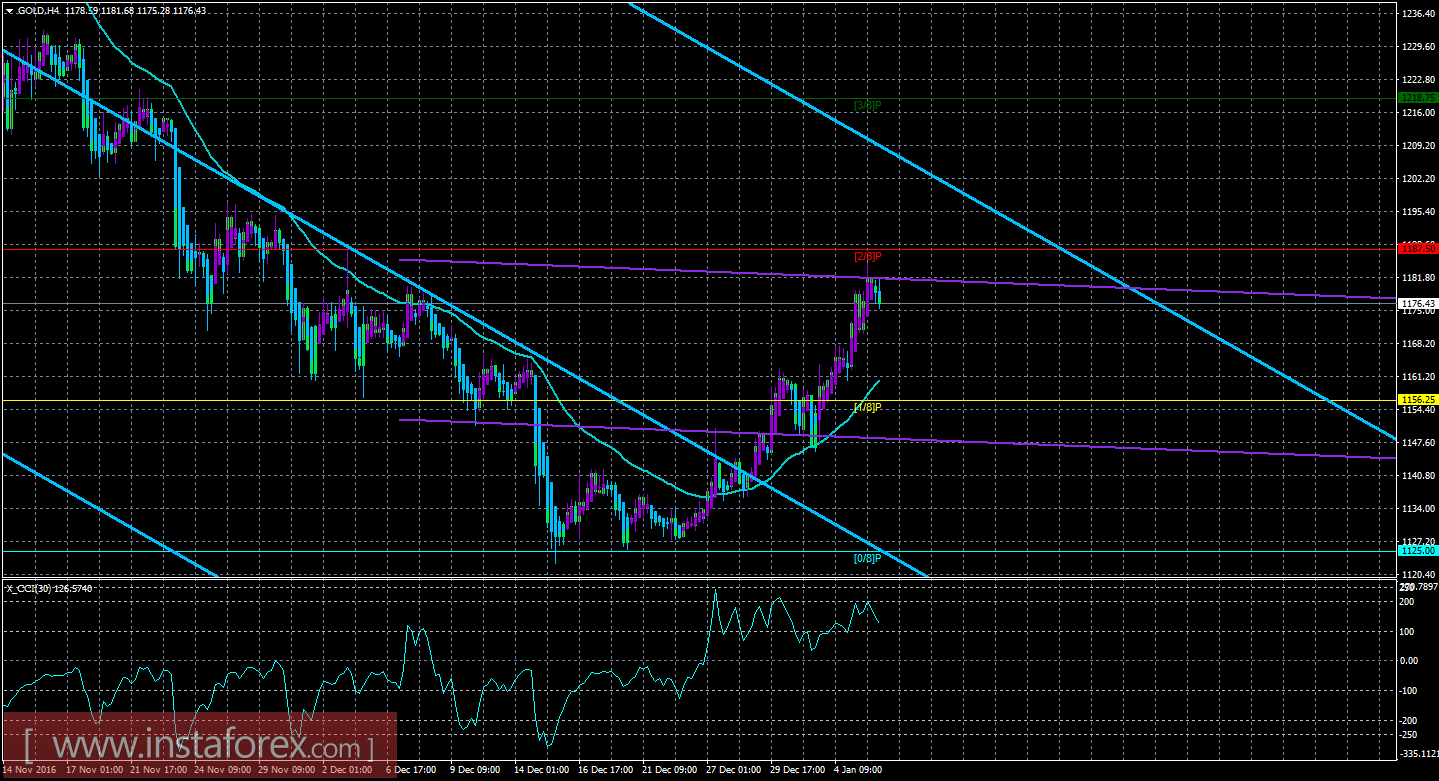The height and width of the screenshot is (781, 1439).
Task: Click the cyan 1125.00 price tag
Action: (1419, 550)
